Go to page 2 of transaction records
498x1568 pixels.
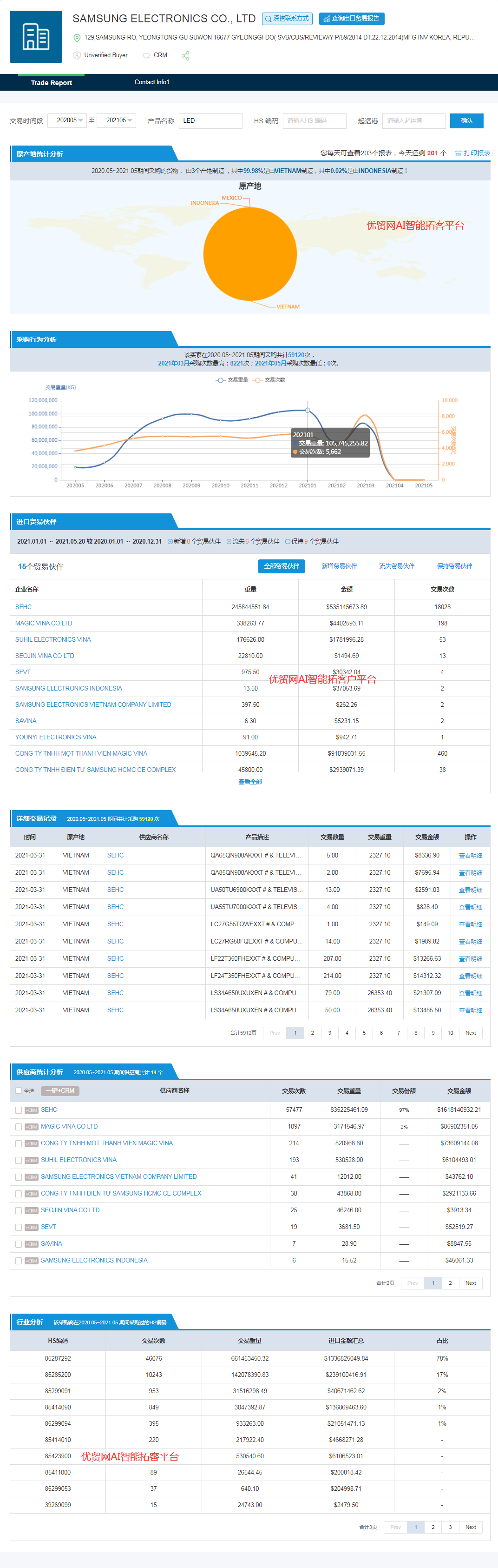313,1032
